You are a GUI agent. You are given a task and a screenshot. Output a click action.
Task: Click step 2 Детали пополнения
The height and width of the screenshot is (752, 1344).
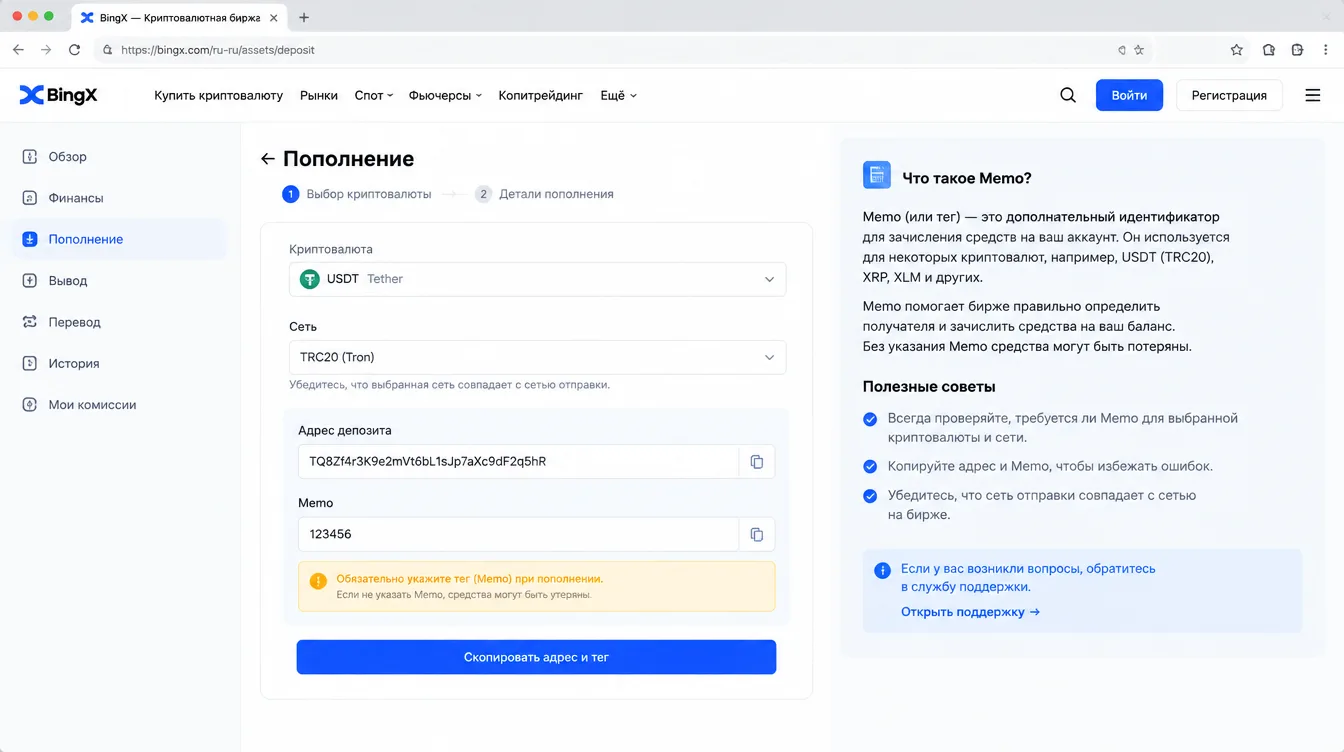[x=545, y=194]
